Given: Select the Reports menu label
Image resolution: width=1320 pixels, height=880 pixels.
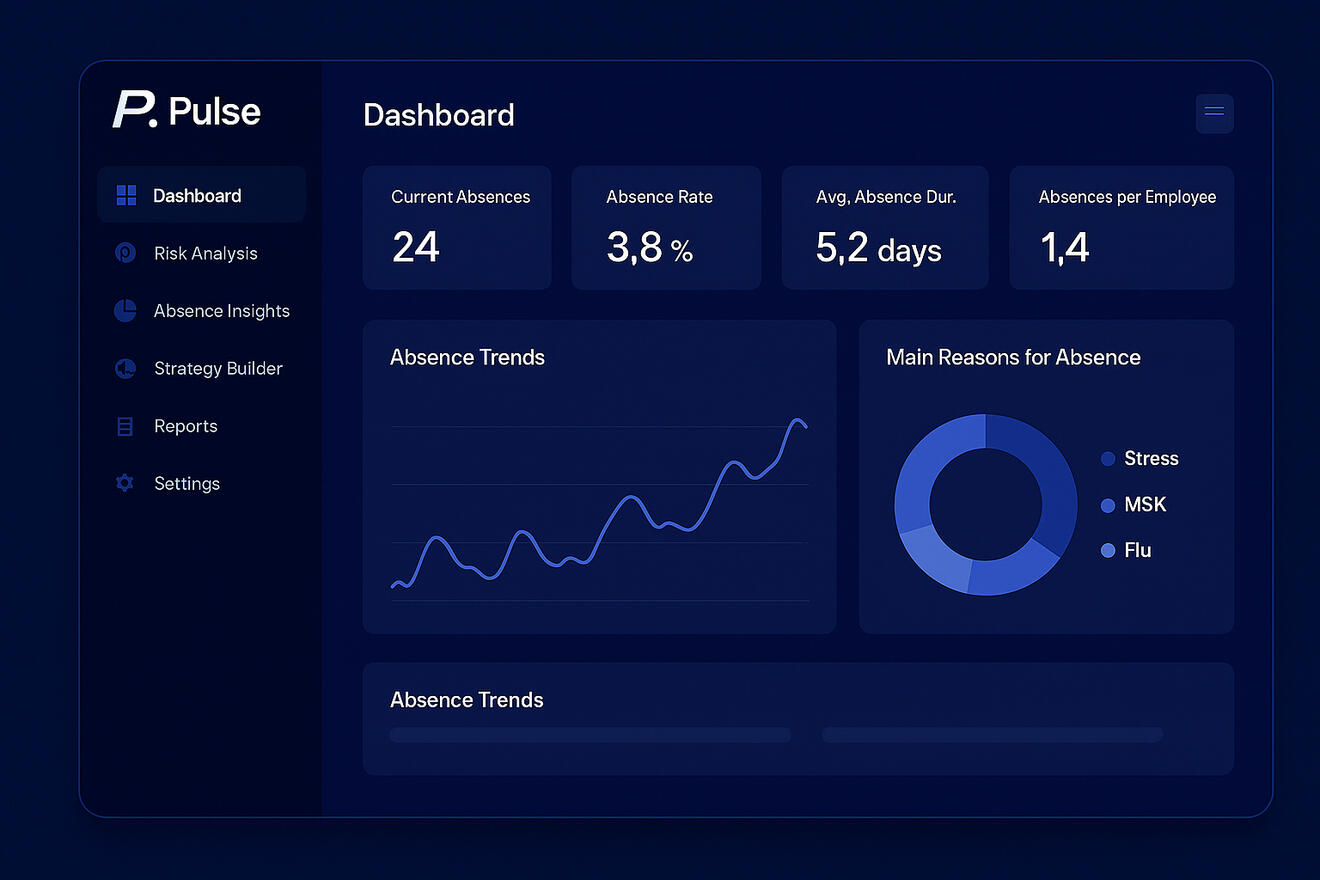Looking at the screenshot, I should (185, 427).
